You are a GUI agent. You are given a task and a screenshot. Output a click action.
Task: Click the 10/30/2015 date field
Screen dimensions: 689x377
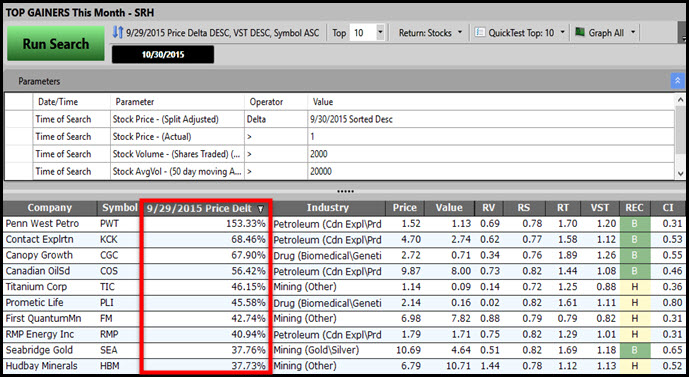pyautogui.click(x=163, y=54)
